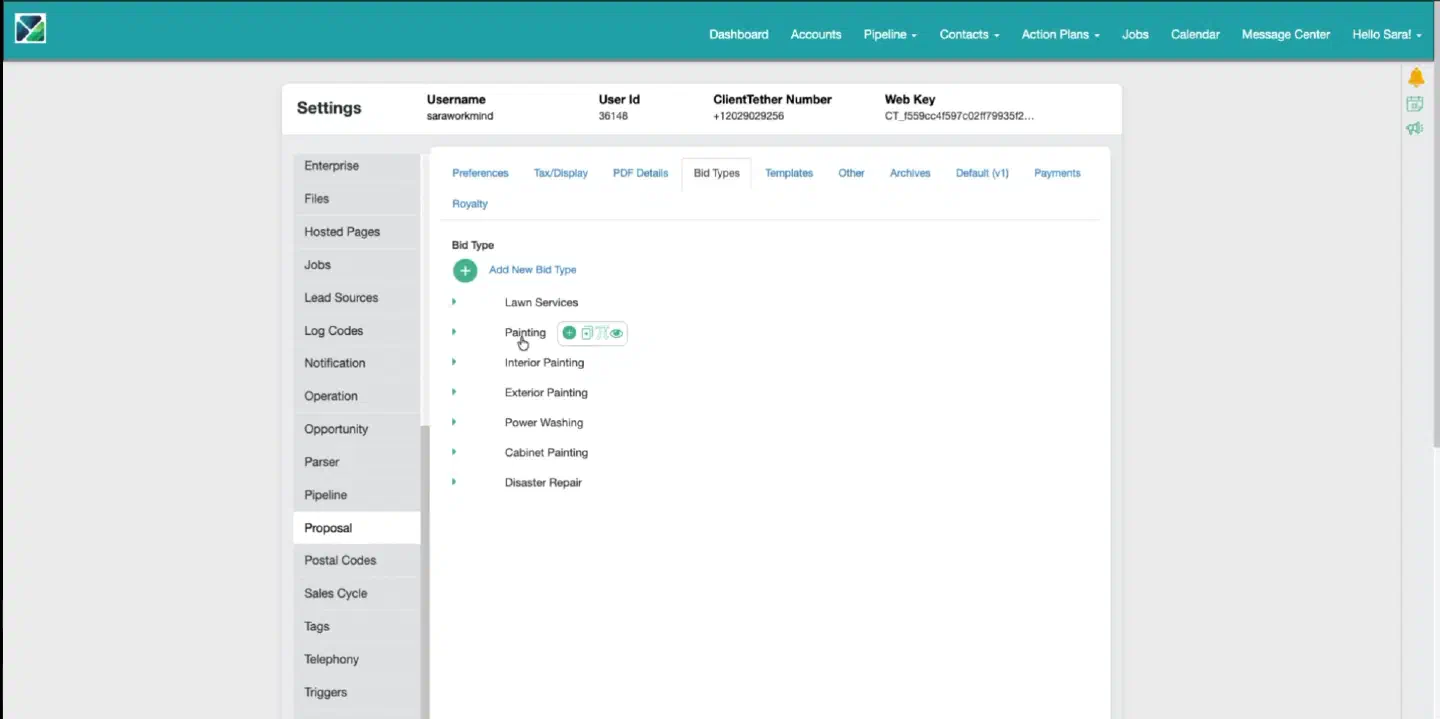1440x719 pixels.
Task: Switch to the Payments tab
Action: click(x=1057, y=173)
